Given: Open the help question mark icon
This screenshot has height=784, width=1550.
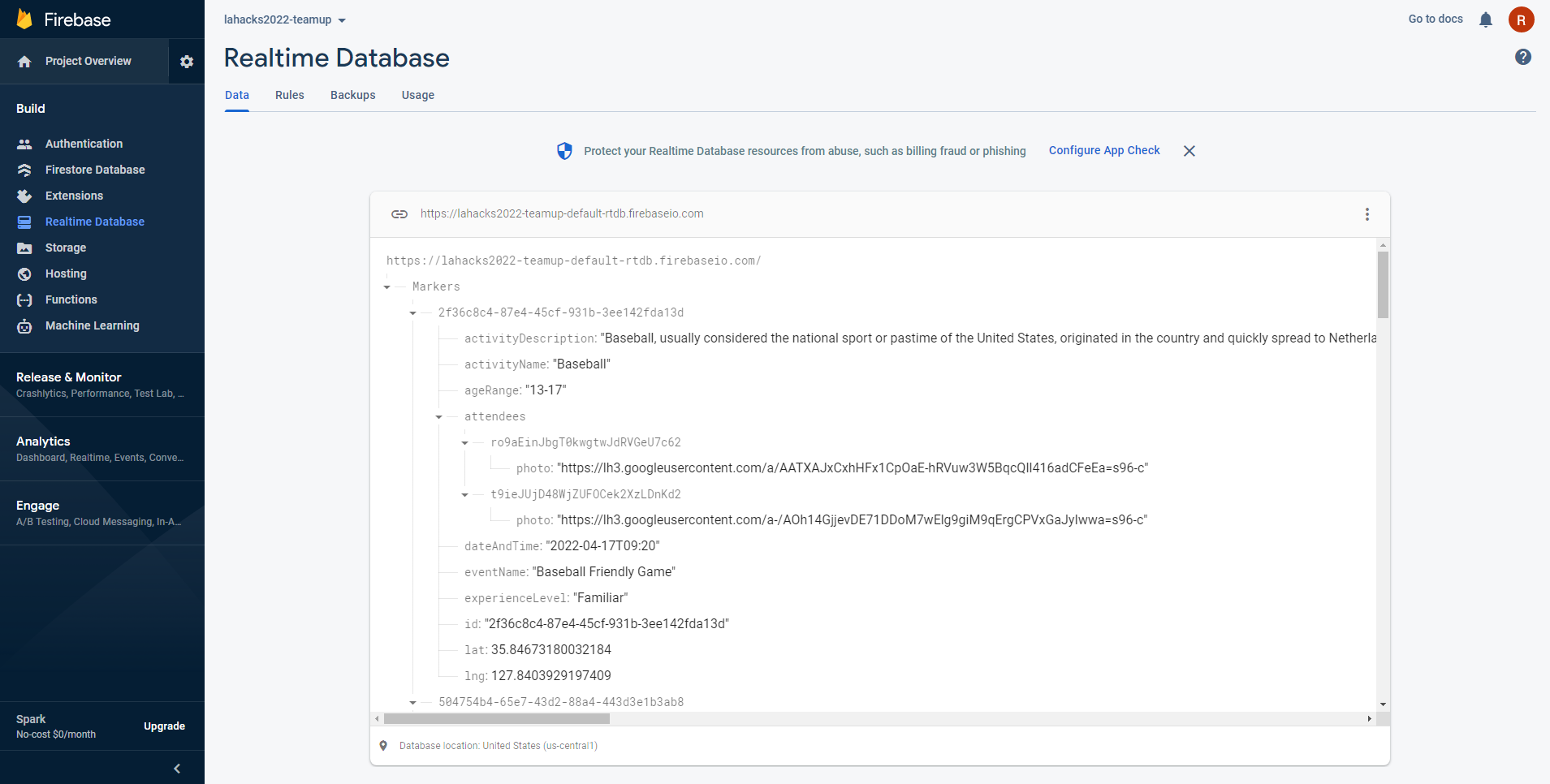Looking at the screenshot, I should (x=1522, y=57).
